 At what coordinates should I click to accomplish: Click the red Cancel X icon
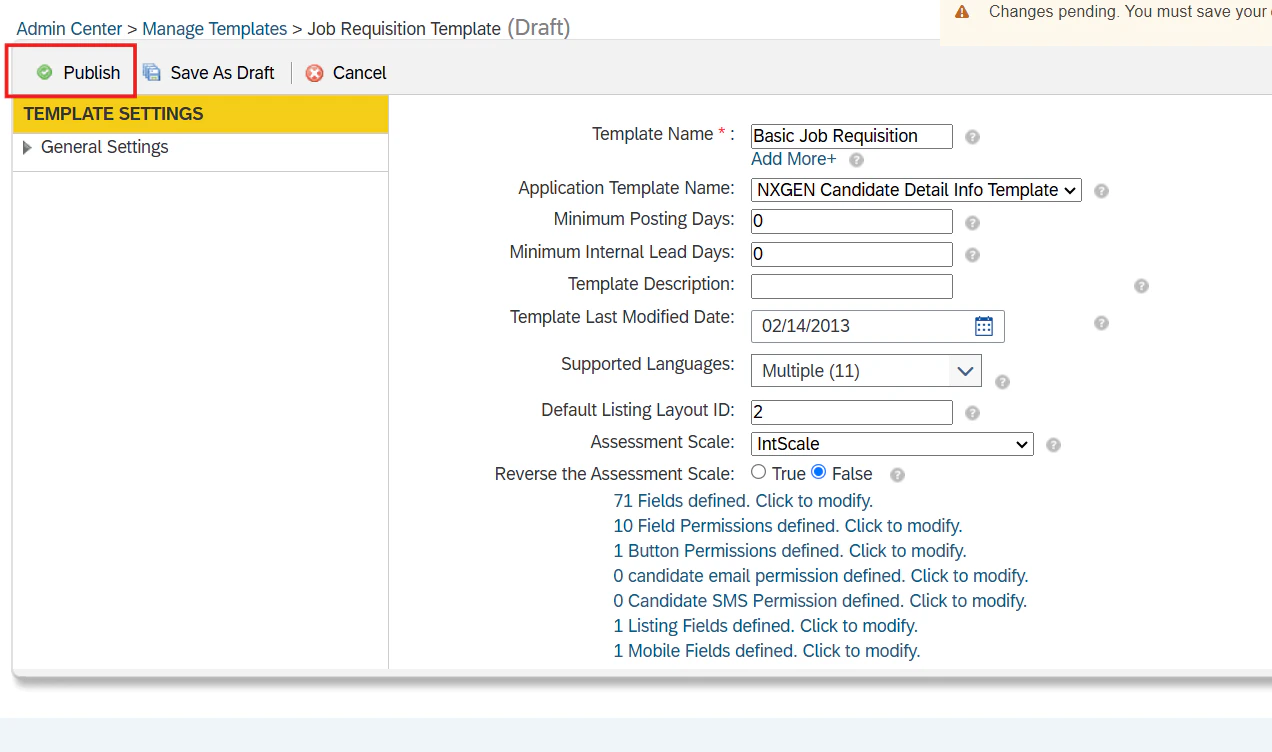click(x=314, y=73)
